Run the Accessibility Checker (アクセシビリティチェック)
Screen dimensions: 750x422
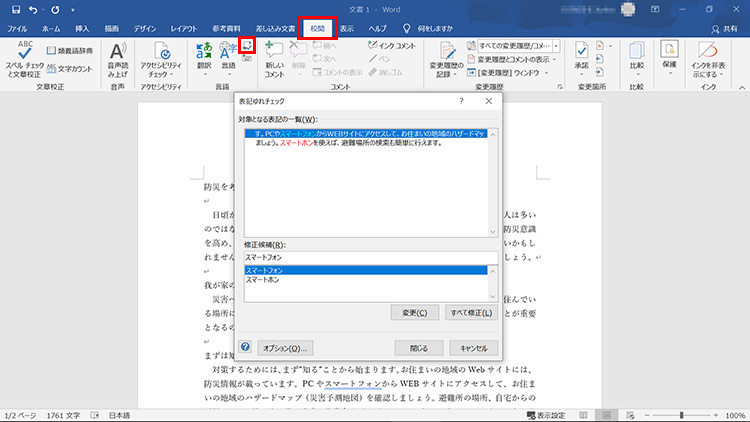pyautogui.click(x=161, y=60)
